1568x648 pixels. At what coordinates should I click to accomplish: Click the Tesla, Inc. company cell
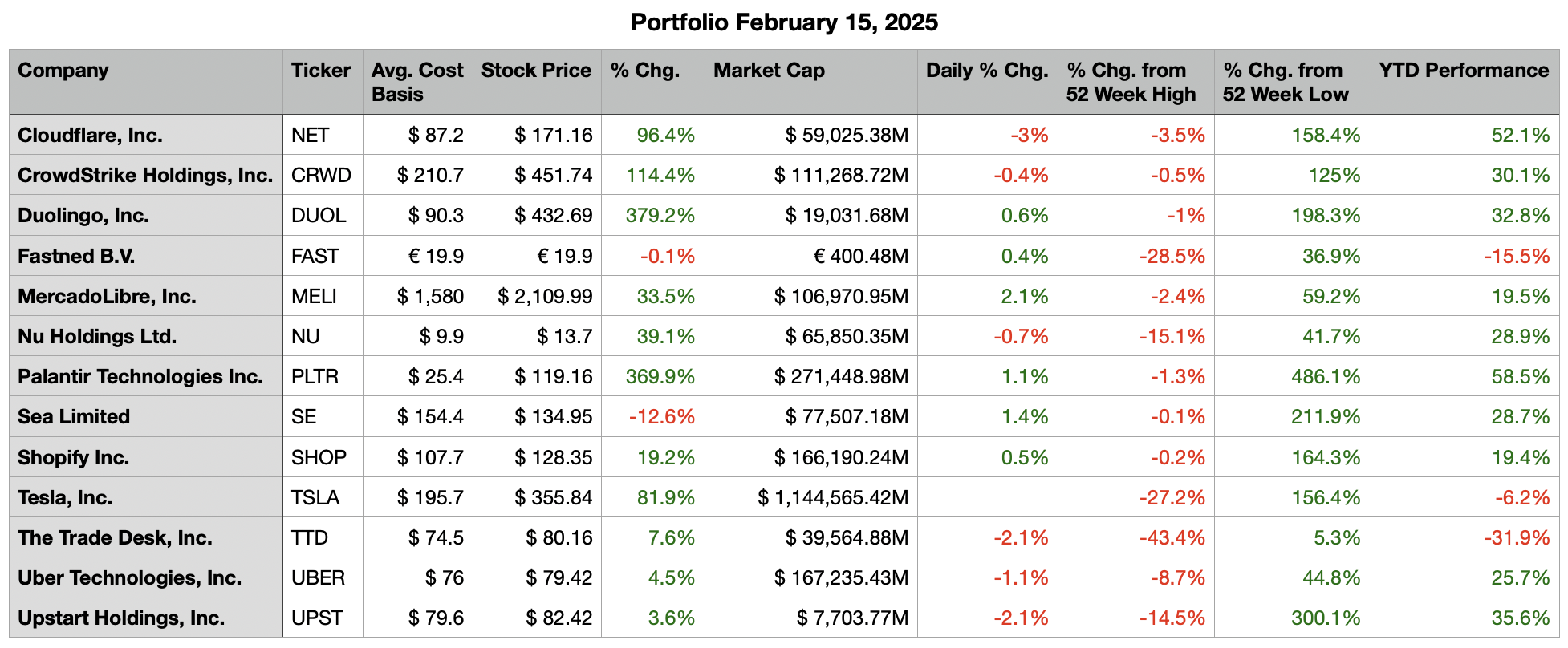tap(65, 498)
